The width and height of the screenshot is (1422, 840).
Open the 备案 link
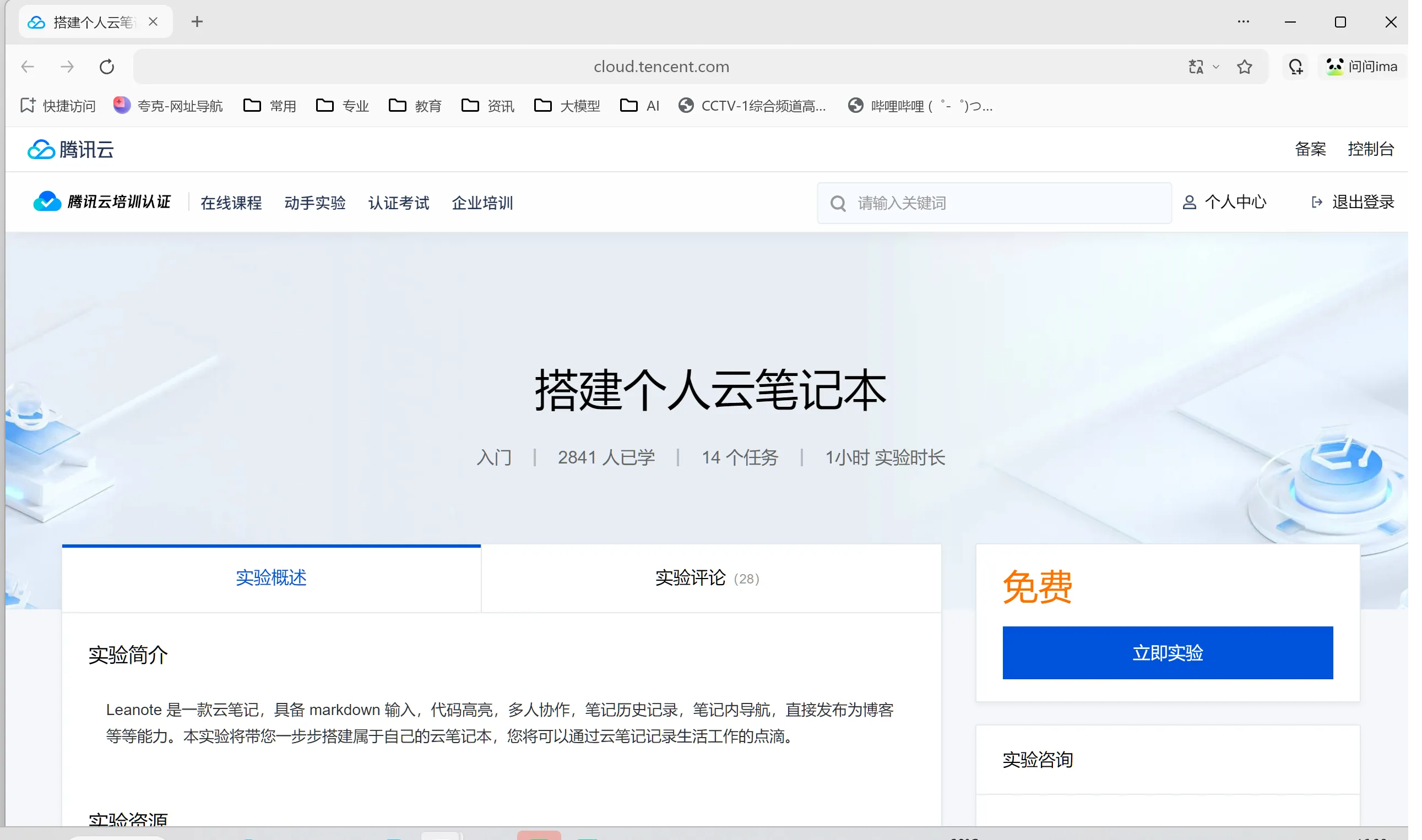coord(1310,149)
